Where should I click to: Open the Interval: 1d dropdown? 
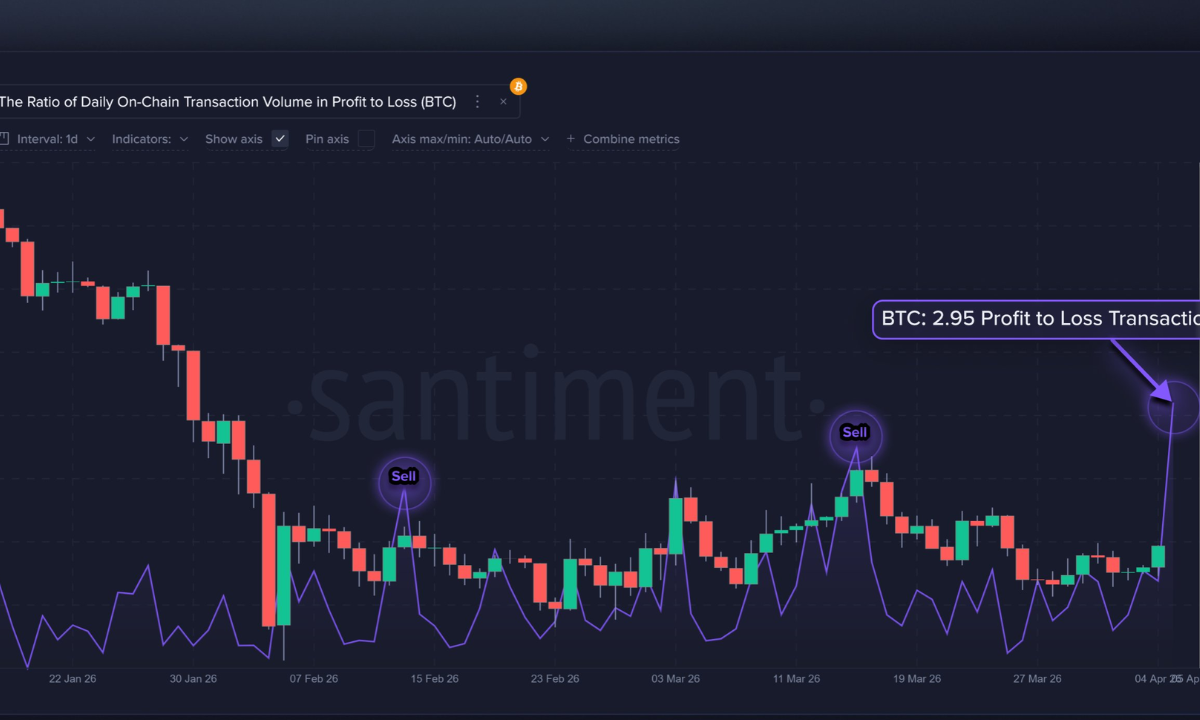[56, 139]
